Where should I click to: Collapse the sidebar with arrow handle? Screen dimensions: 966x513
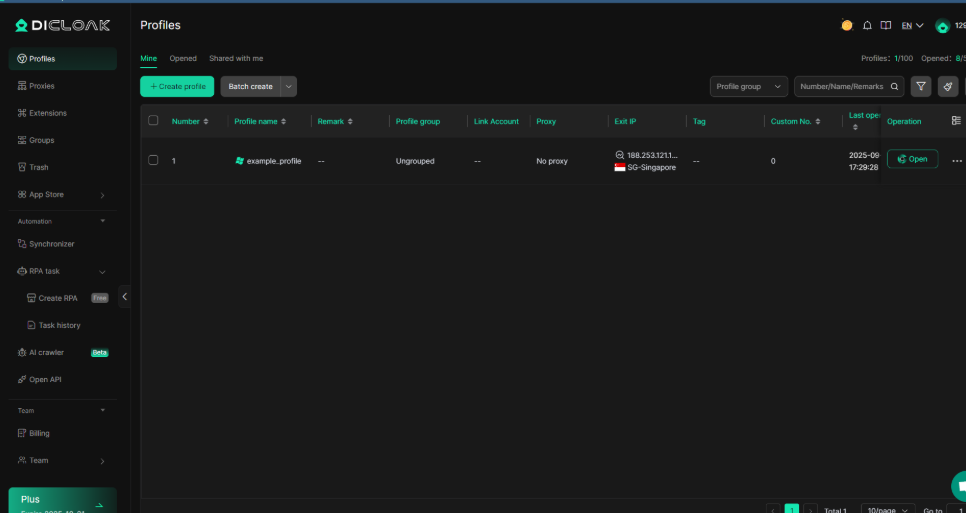coord(124,297)
